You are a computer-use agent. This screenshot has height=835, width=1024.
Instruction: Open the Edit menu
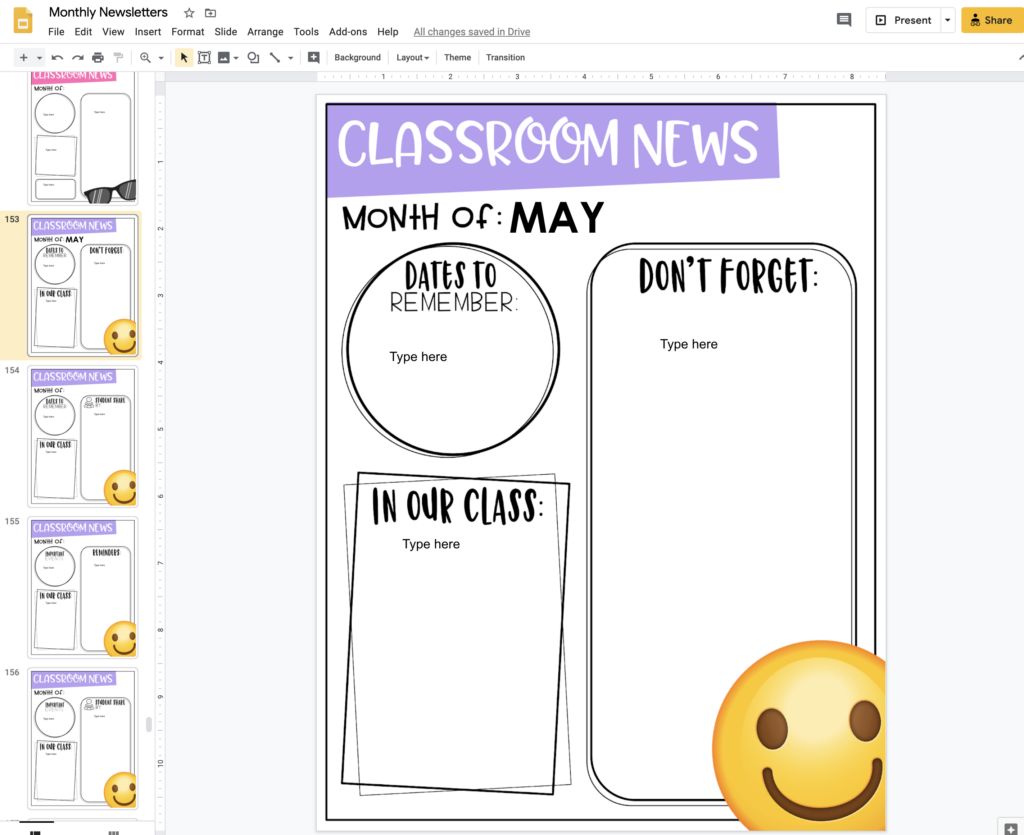[83, 31]
